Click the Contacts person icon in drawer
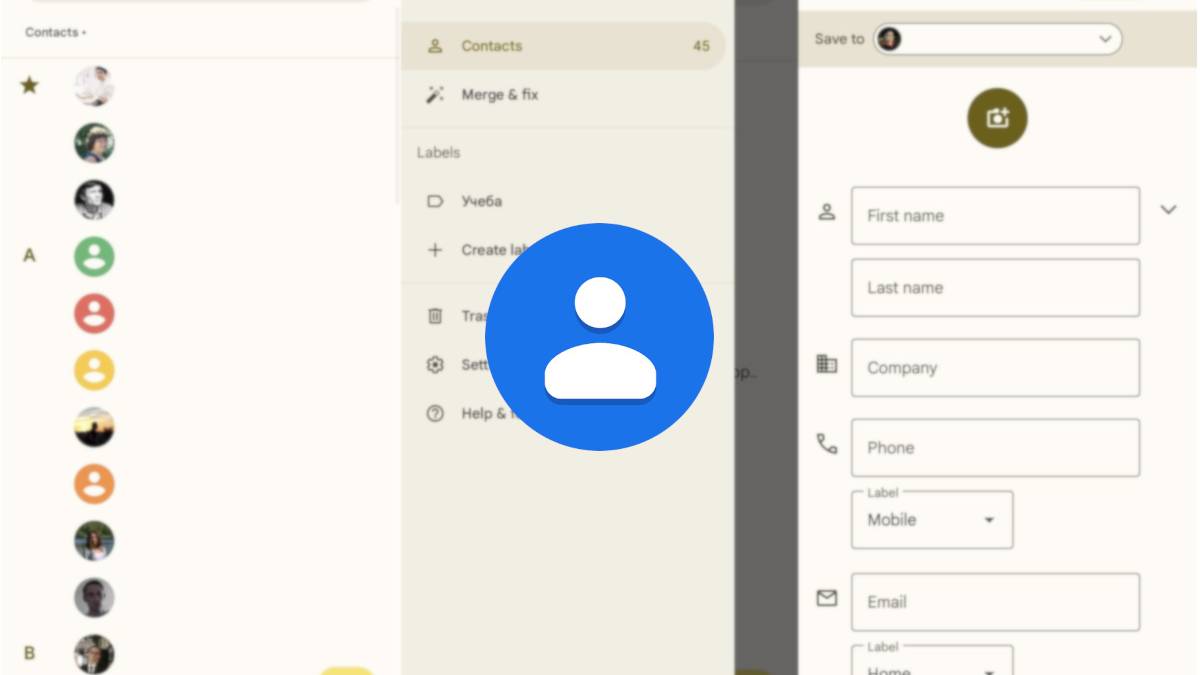 [x=435, y=46]
